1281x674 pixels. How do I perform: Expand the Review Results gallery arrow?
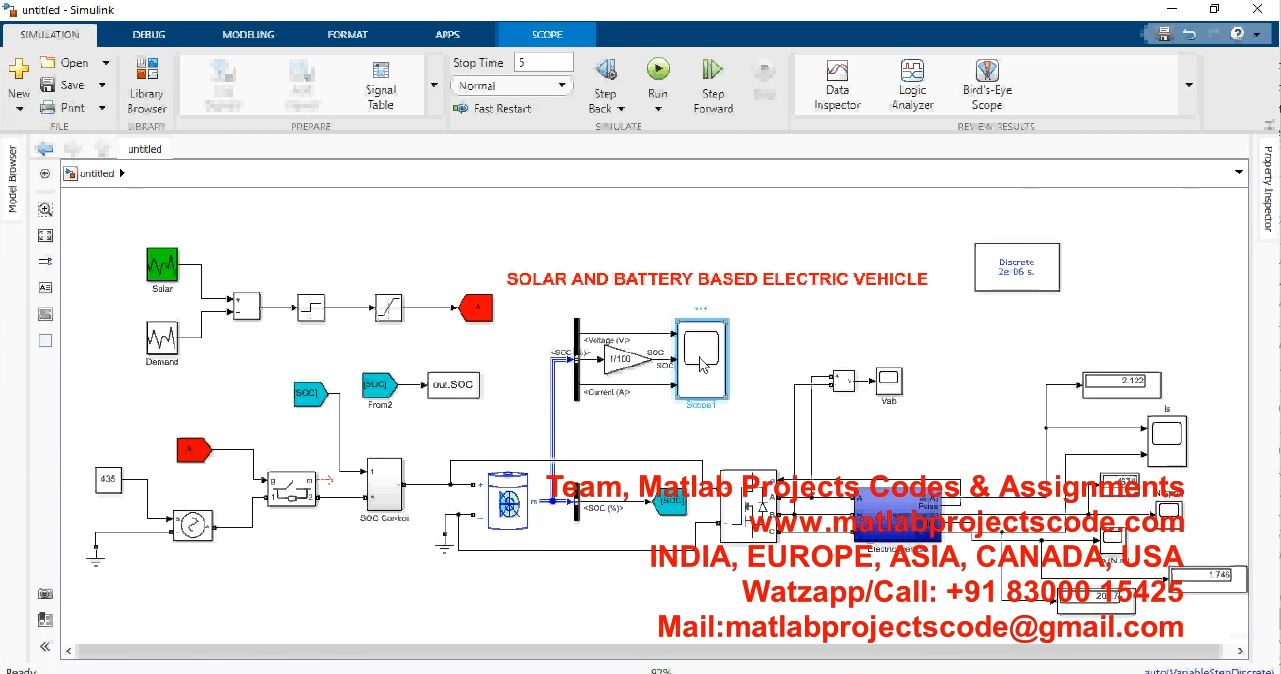[x=1189, y=85]
